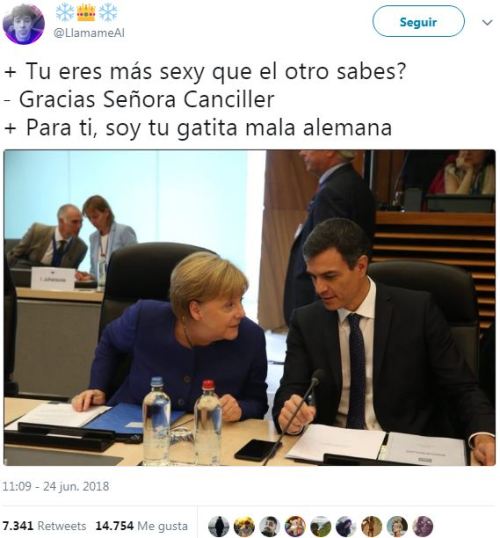Open last purple liker avatar in row

pos(423,526)
